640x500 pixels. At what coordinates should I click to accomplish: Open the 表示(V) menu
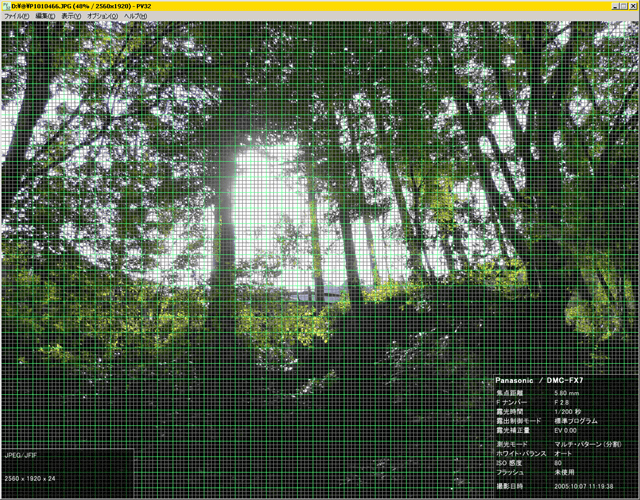coord(72,17)
